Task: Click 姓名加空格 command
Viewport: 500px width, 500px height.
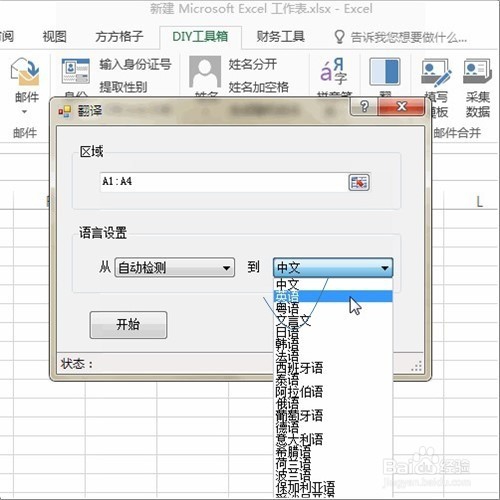Action: [258, 87]
